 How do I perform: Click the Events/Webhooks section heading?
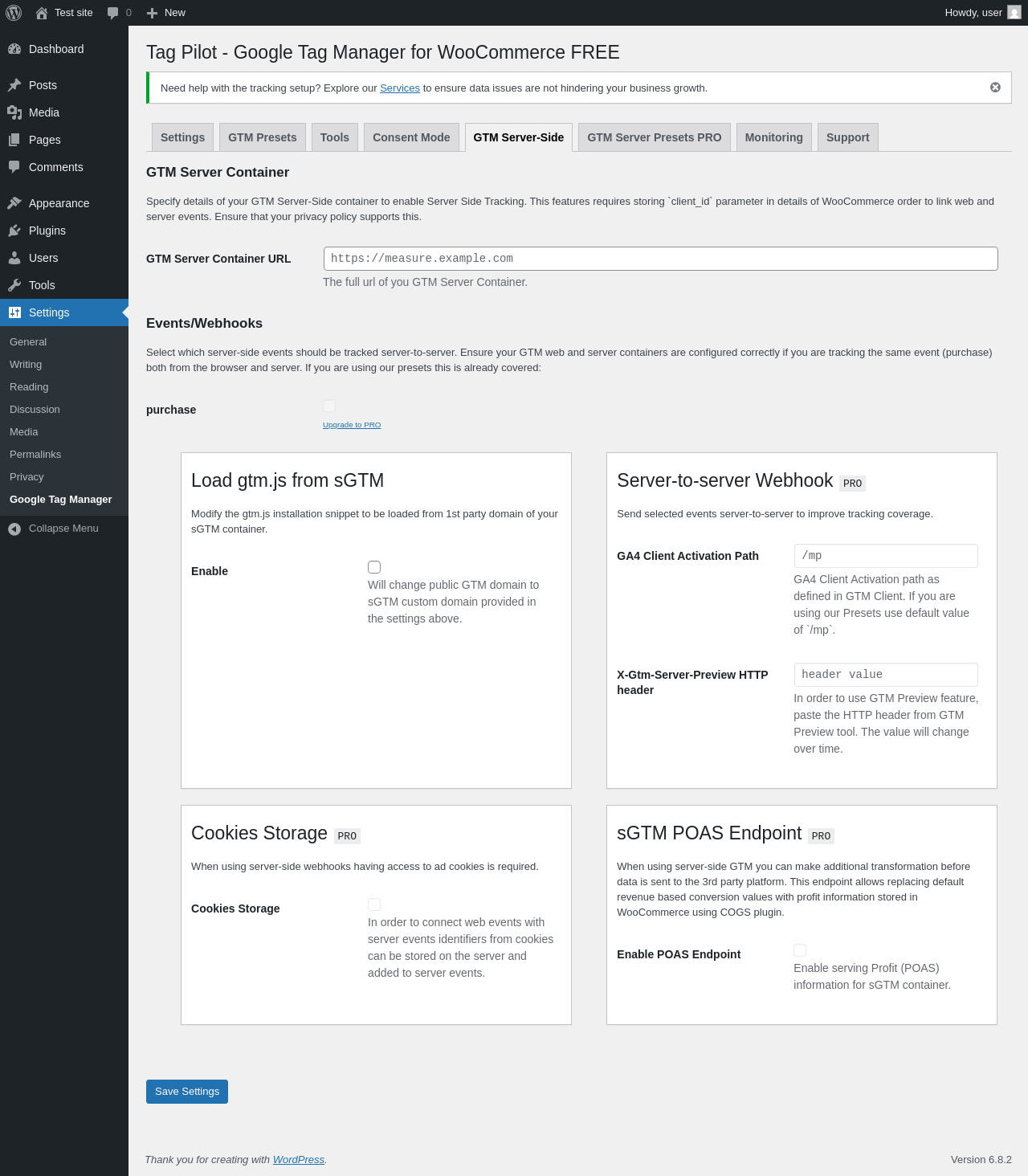(x=204, y=324)
